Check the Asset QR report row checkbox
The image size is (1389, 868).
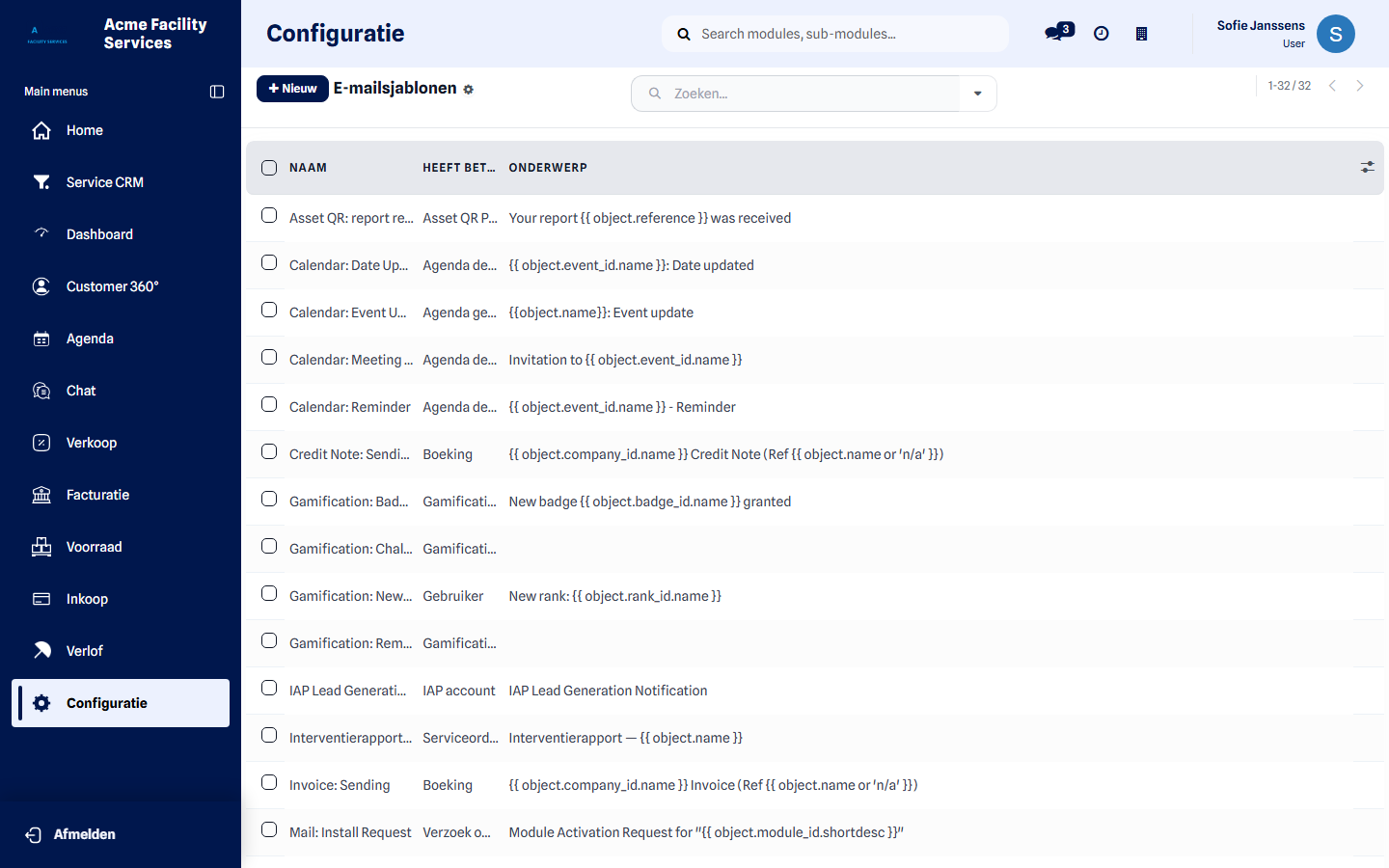(x=269, y=215)
